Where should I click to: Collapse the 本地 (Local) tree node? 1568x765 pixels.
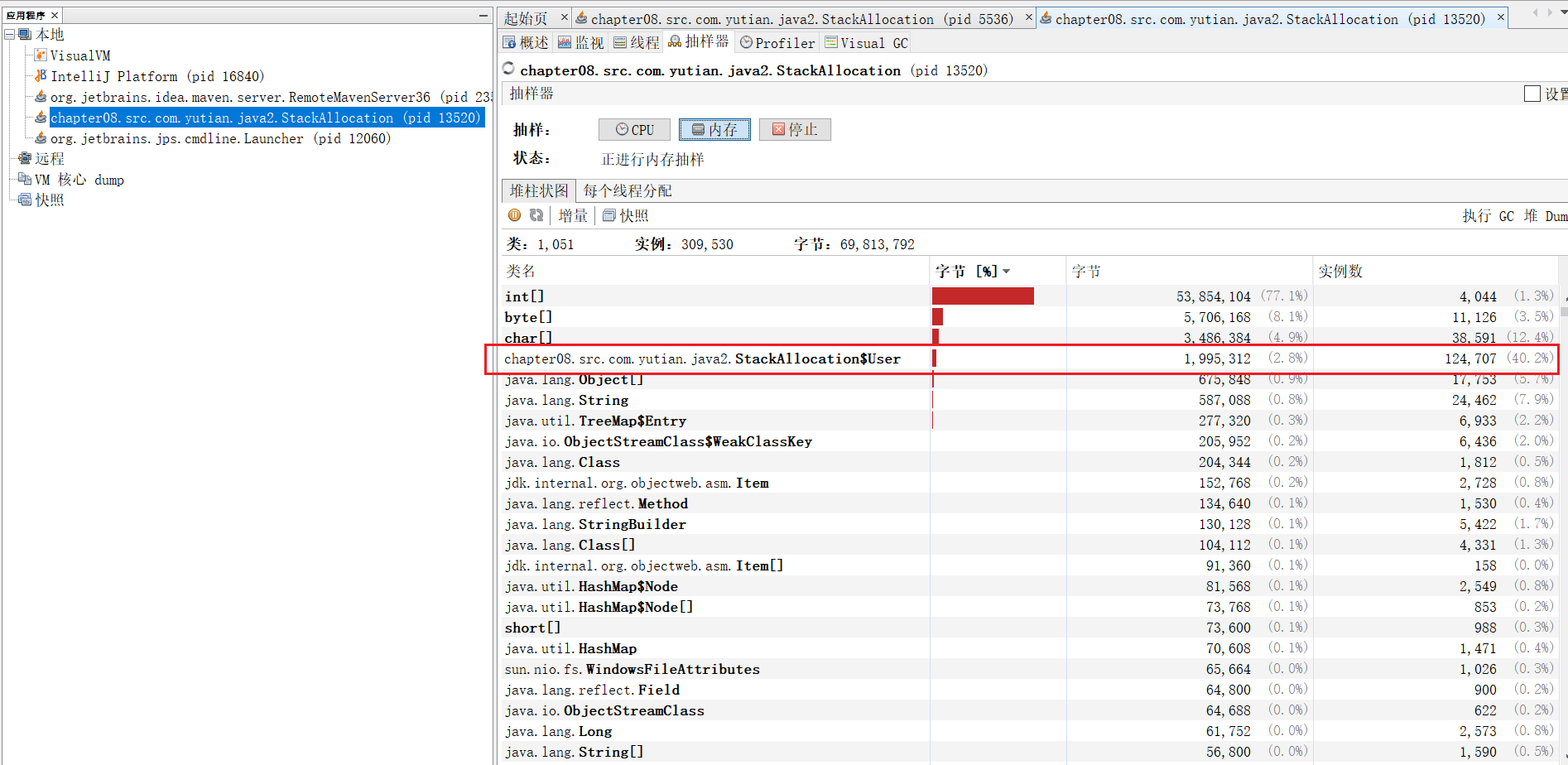click(x=9, y=35)
